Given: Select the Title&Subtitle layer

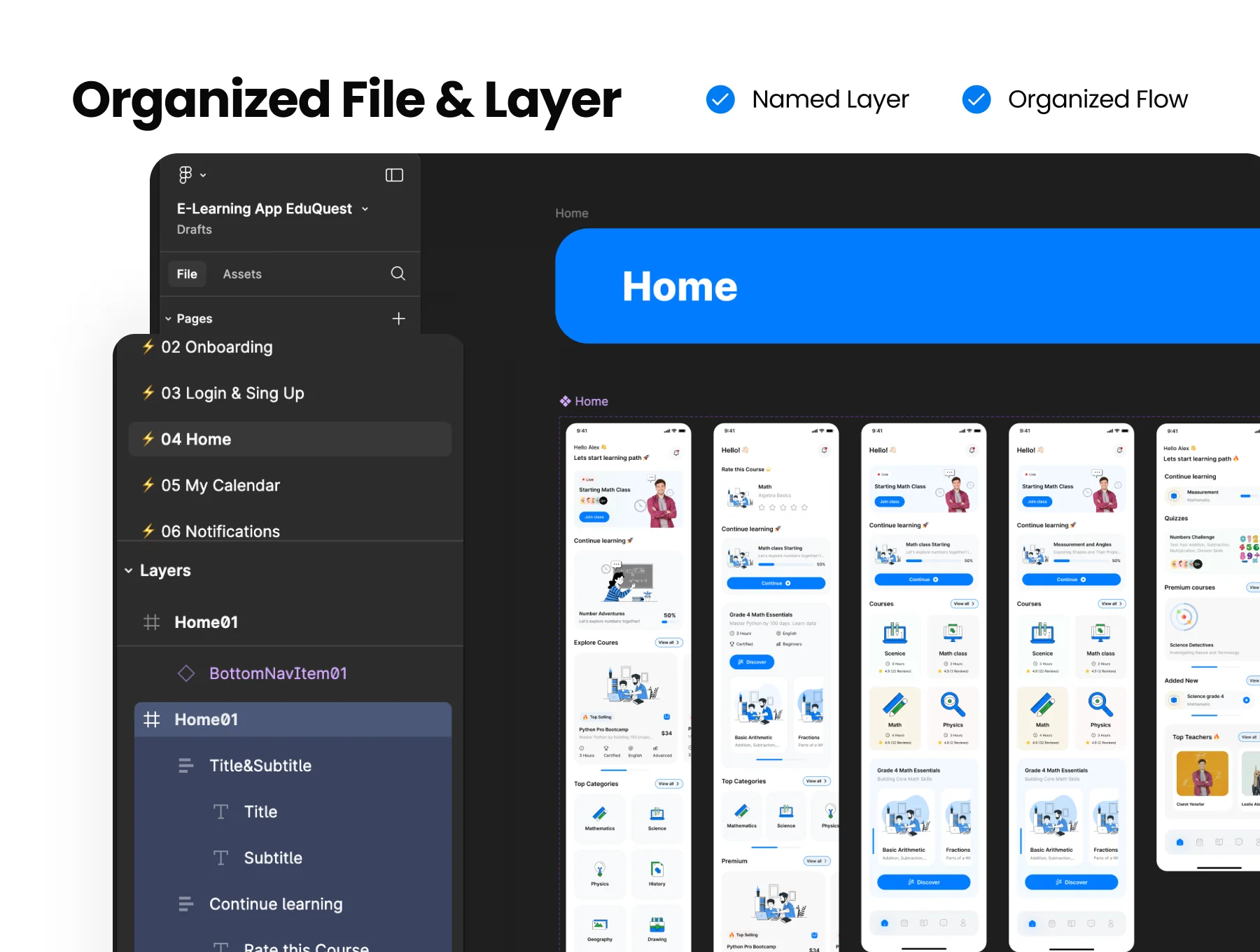Looking at the screenshot, I should pos(260,766).
